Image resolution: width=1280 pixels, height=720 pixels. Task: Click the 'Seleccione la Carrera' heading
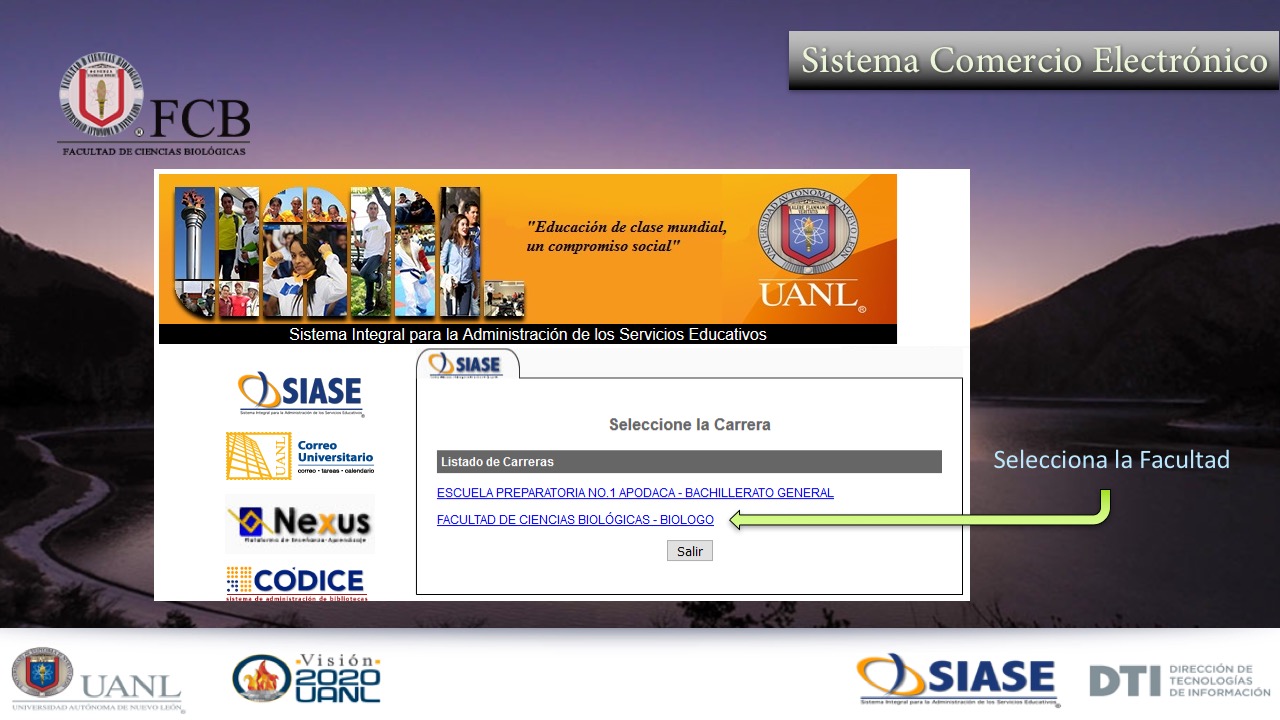pyautogui.click(x=690, y=425)
